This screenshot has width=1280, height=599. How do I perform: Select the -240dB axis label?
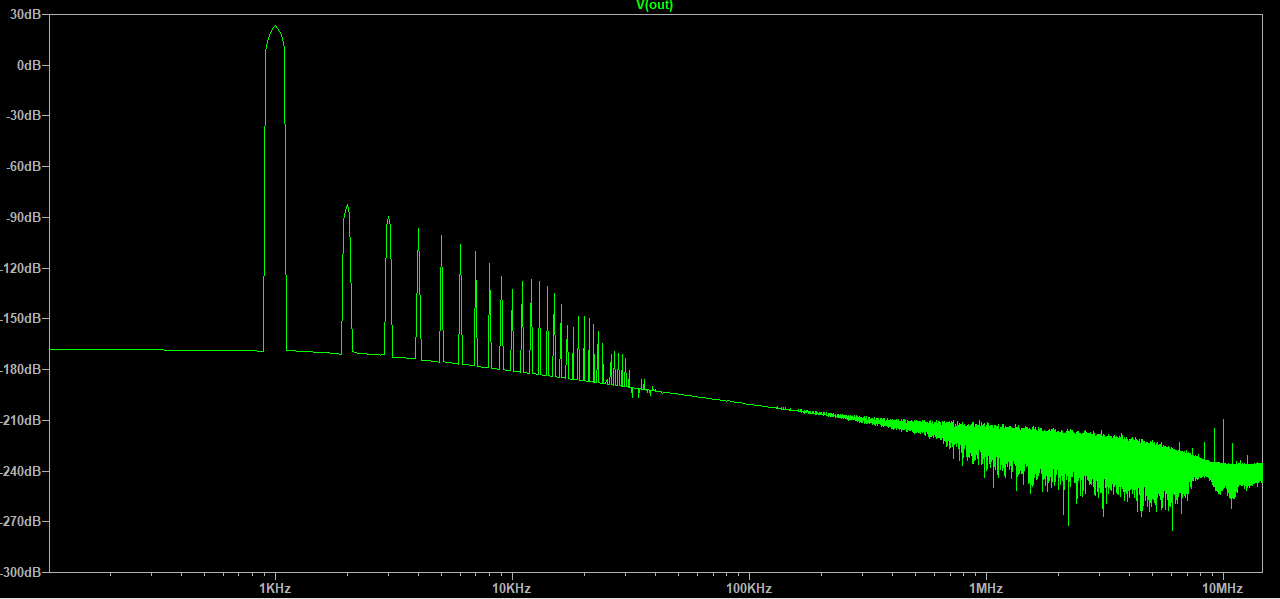[x=21, y=471]
